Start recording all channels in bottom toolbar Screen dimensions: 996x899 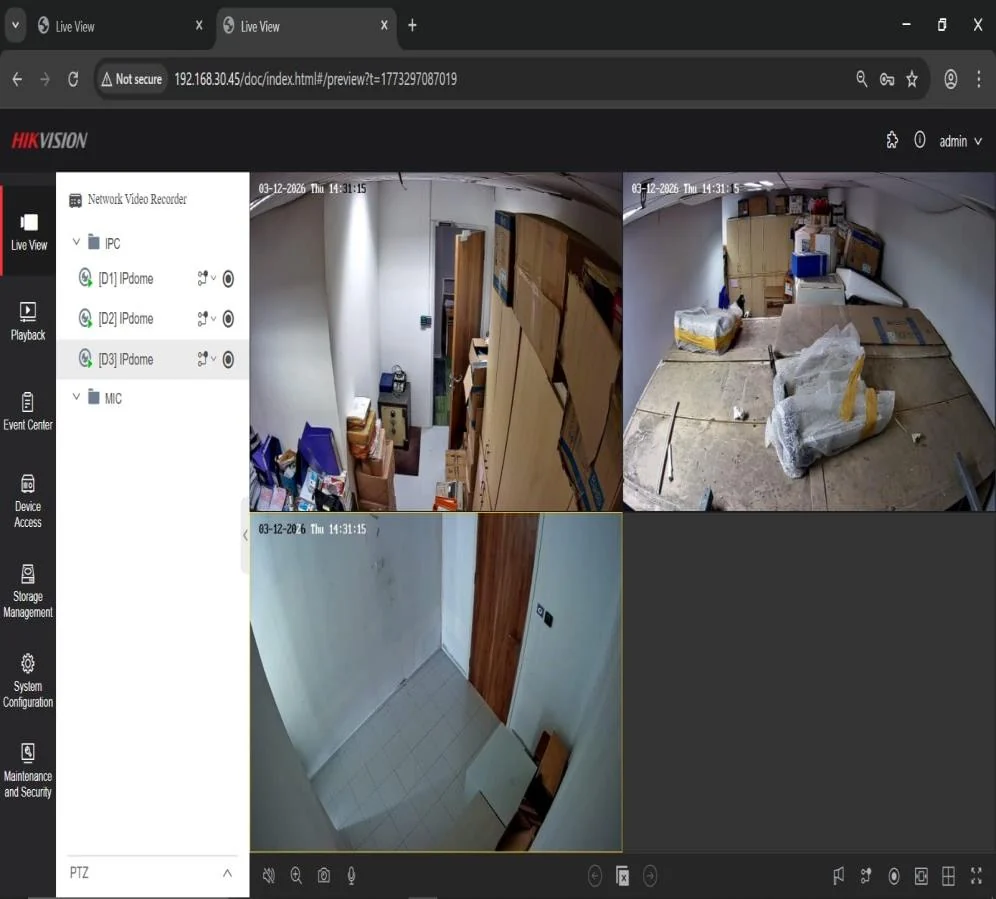coord(894,876)
